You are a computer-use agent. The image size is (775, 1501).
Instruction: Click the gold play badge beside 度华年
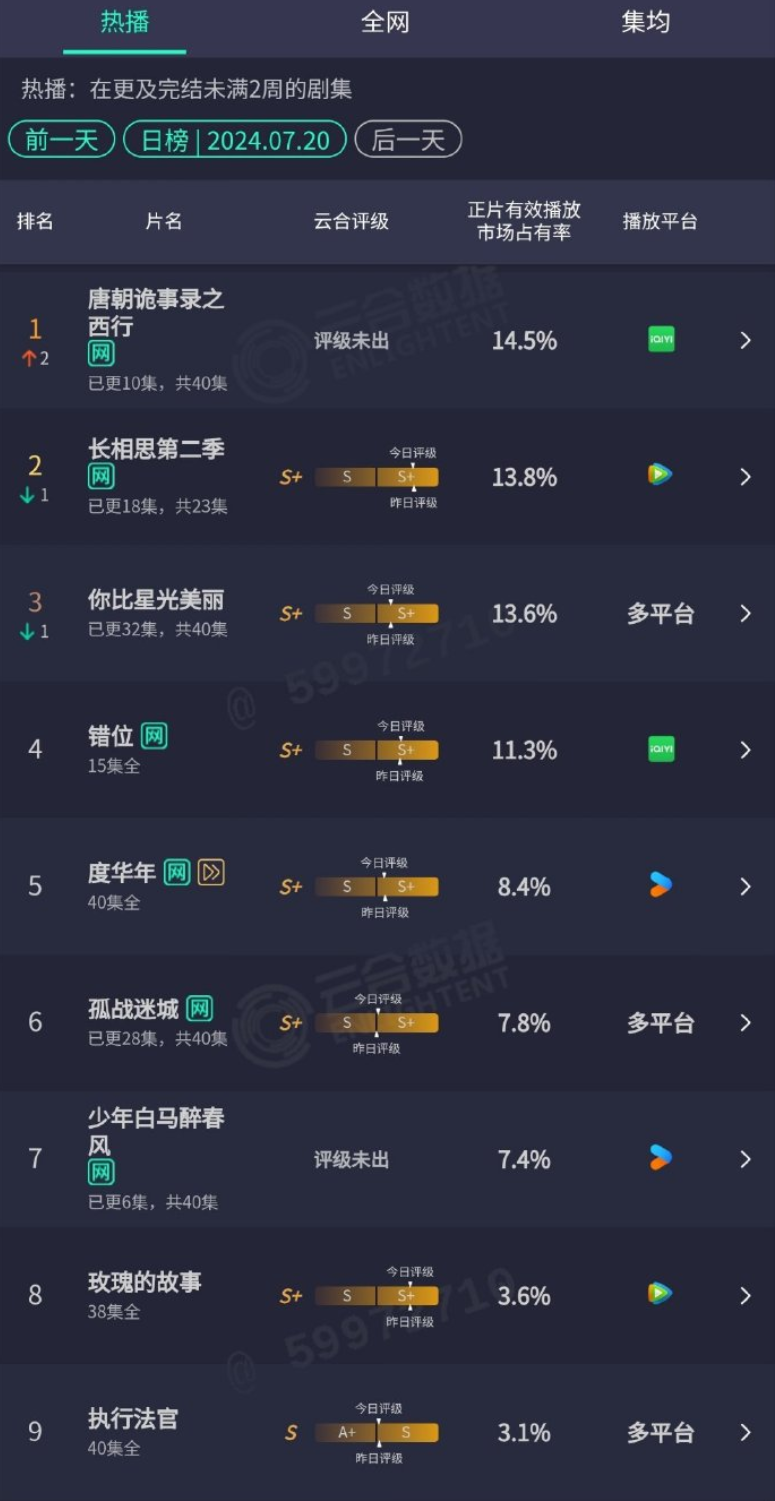(x=211, y=872)
